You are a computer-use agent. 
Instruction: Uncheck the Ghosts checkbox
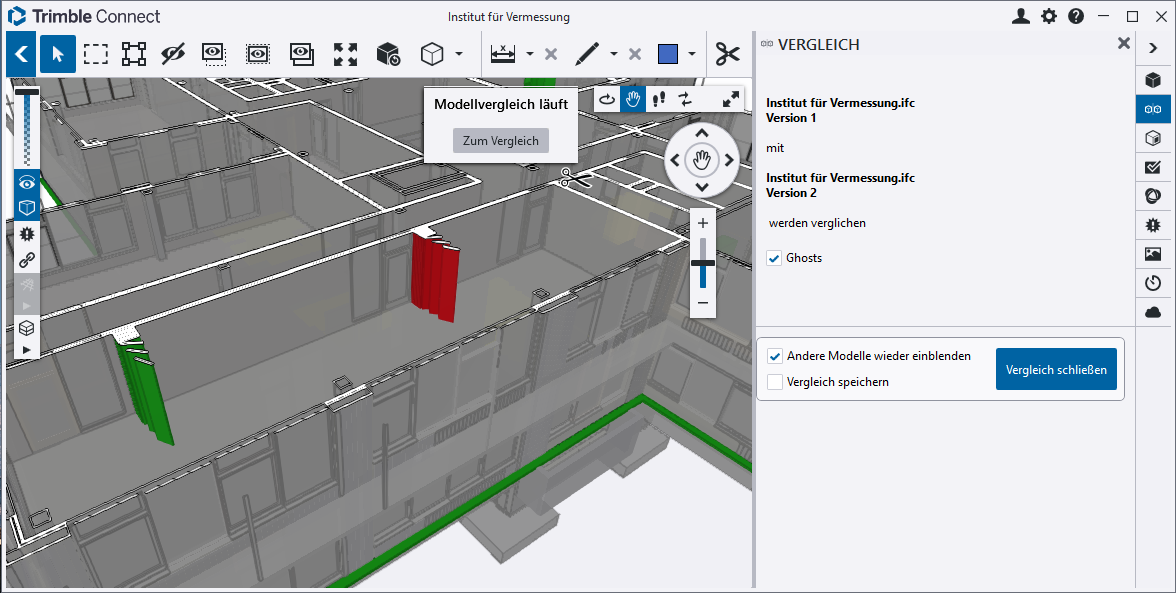[774, 258]
